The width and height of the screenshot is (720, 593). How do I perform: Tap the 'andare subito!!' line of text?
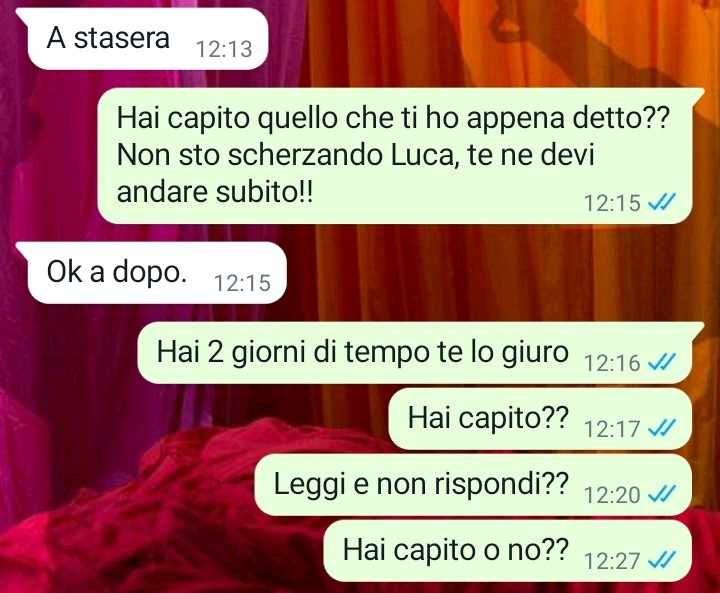(215, 192)
